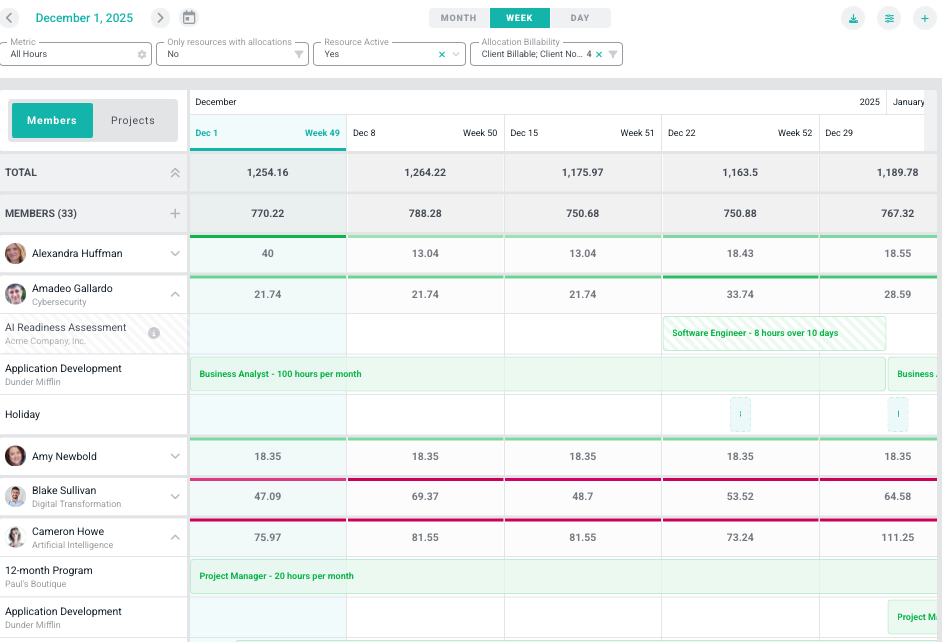Viewport: 942px width, 642px height.
Task: Switch to Projects view toggle
Action: [133, 120]
